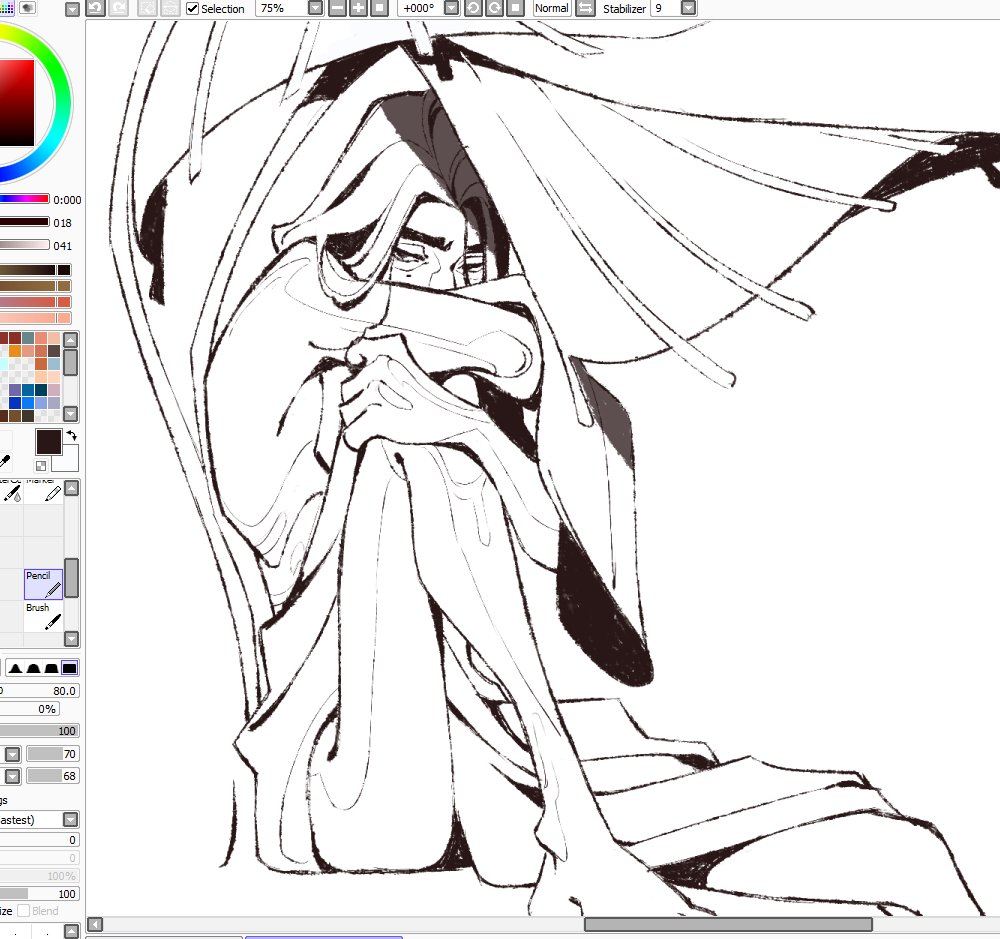Open the 75% zoom dropdown

[315, 8]
